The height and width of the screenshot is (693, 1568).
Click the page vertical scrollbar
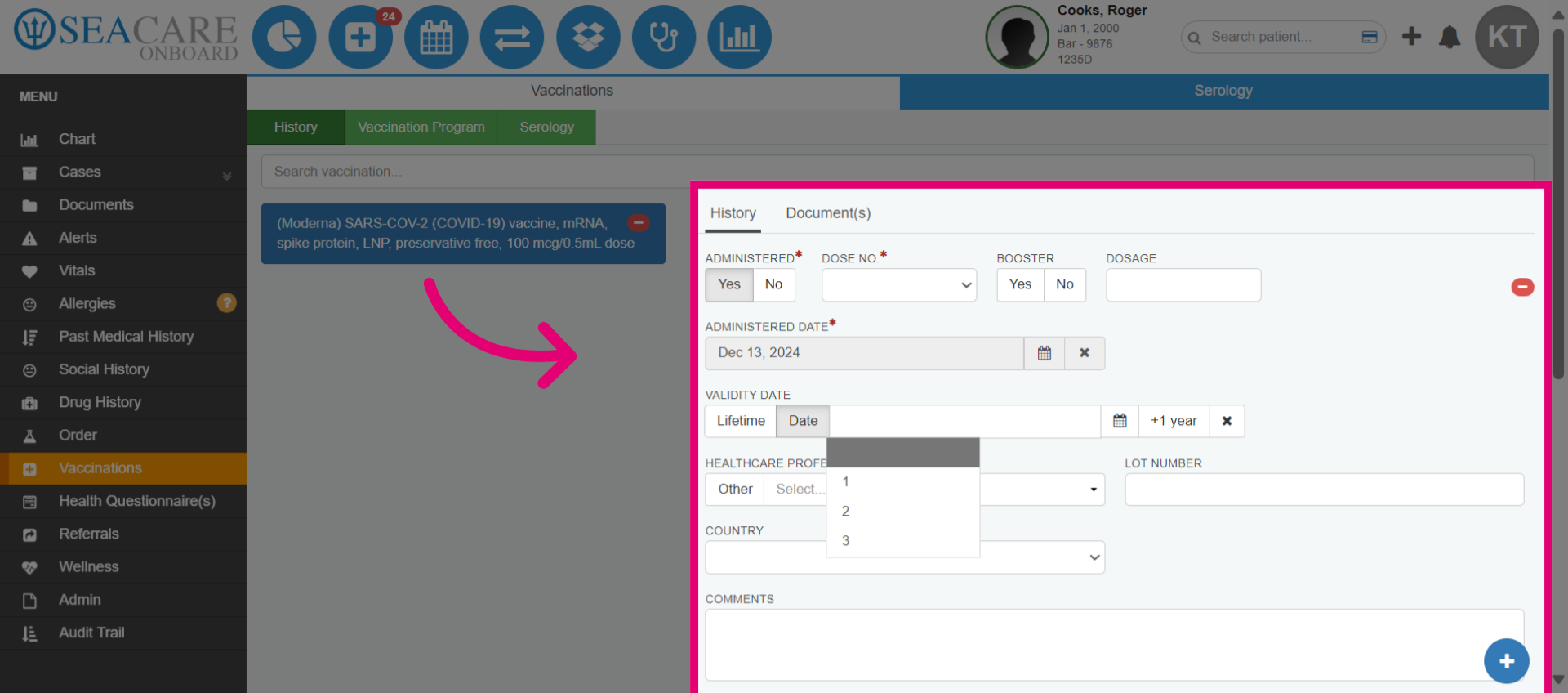click(1558, 204)
